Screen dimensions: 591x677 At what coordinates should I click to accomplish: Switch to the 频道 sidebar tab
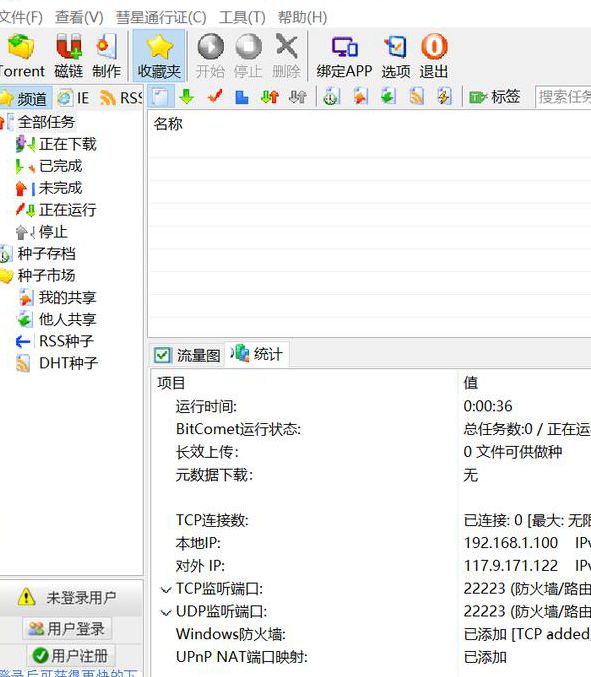[x=25, y=98]
